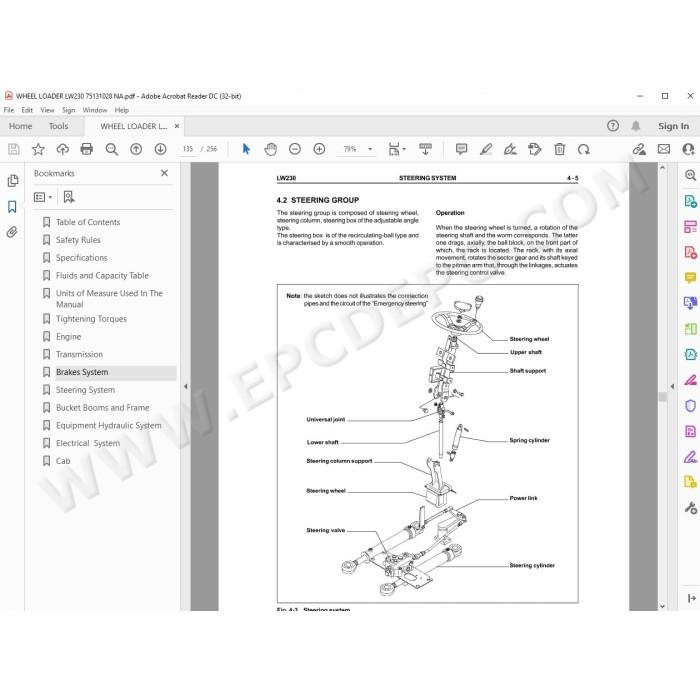Click the vertical scrollbar thumb
700x700 pixels.
point(662,397)
